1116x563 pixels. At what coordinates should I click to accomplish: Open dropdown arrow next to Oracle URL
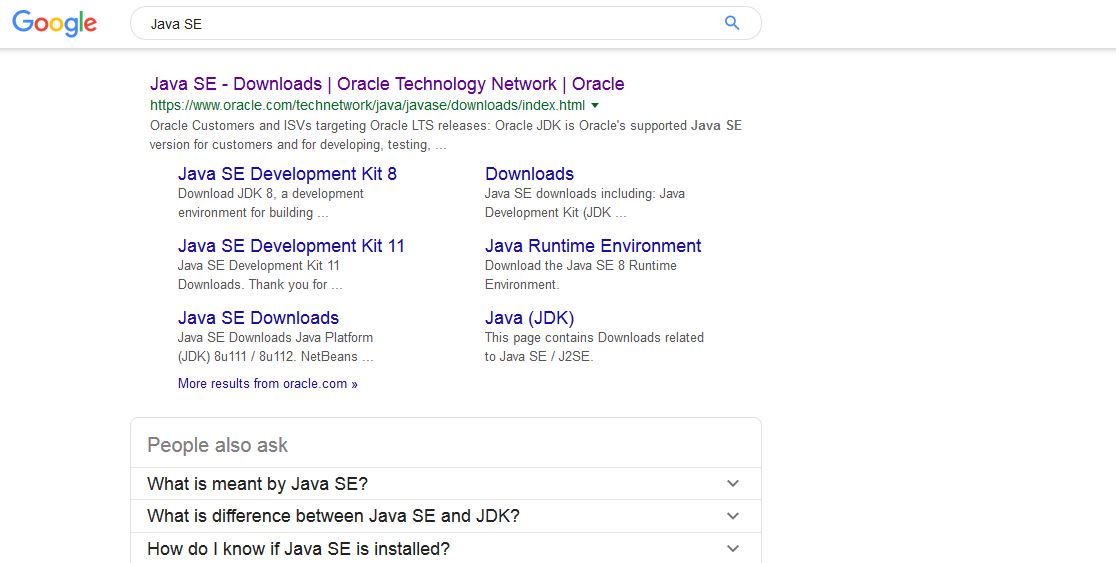(595, 105)
